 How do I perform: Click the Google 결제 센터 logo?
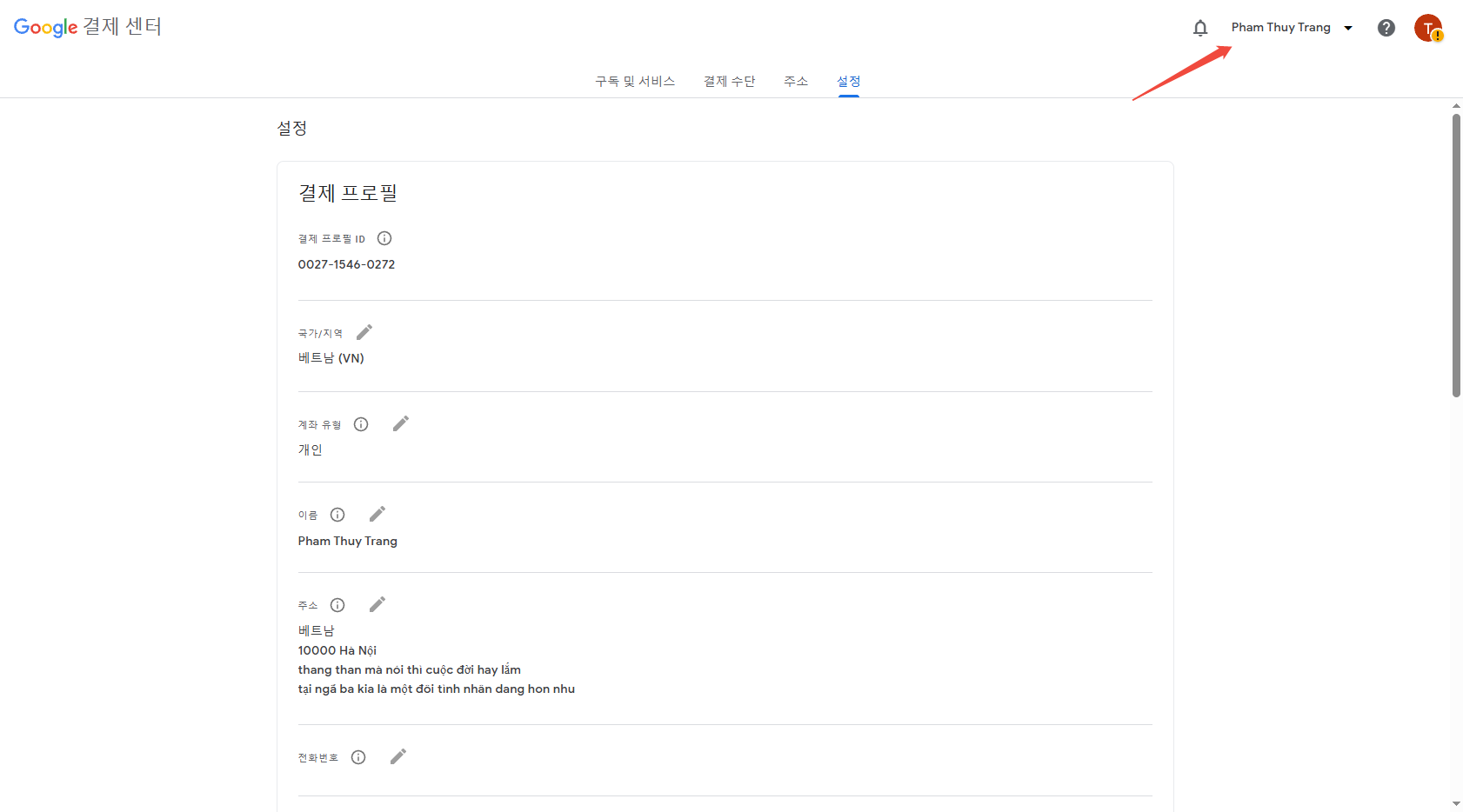[88, 27]
